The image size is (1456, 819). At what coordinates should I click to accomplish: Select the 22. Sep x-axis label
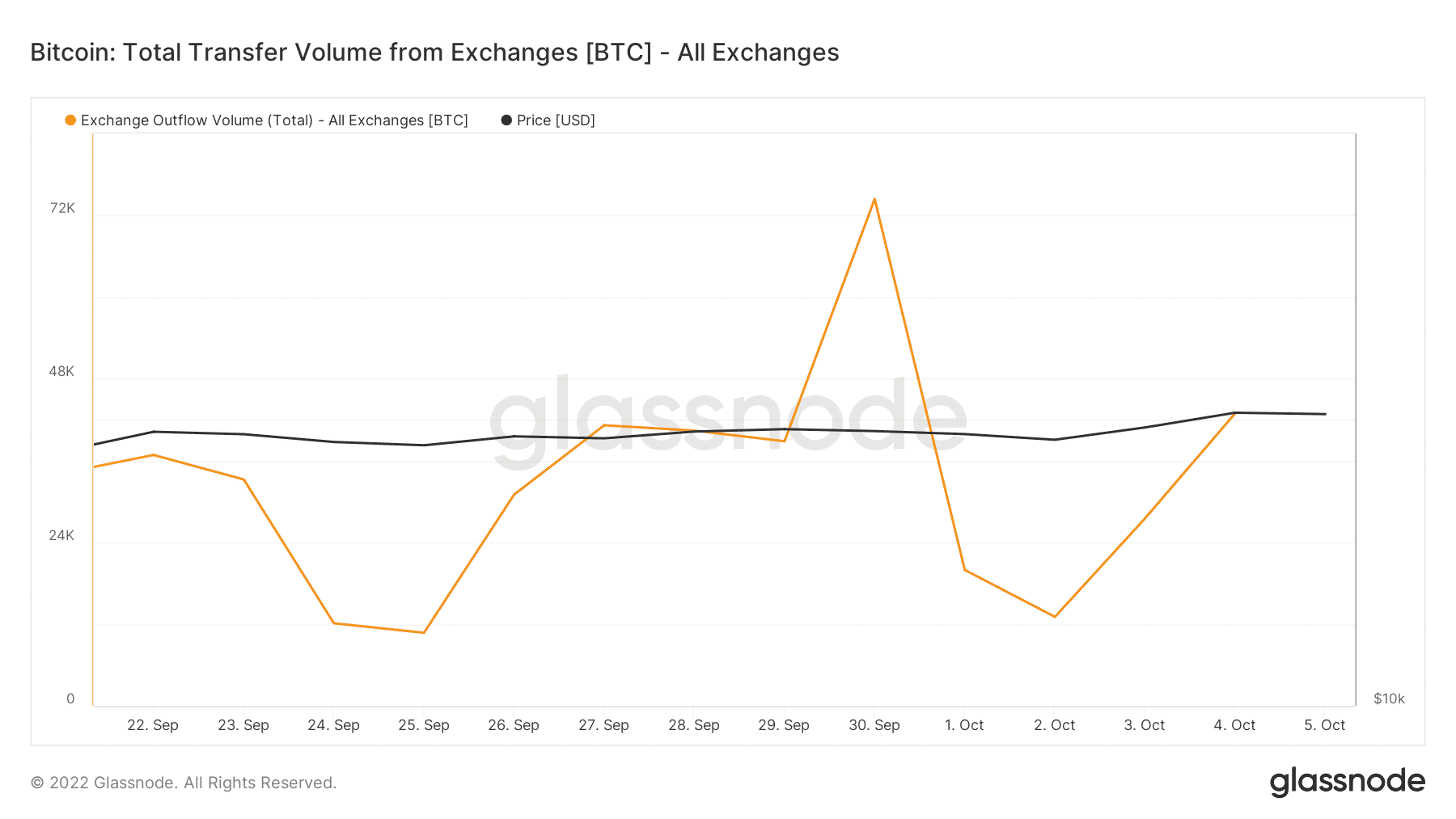point(153,725)
